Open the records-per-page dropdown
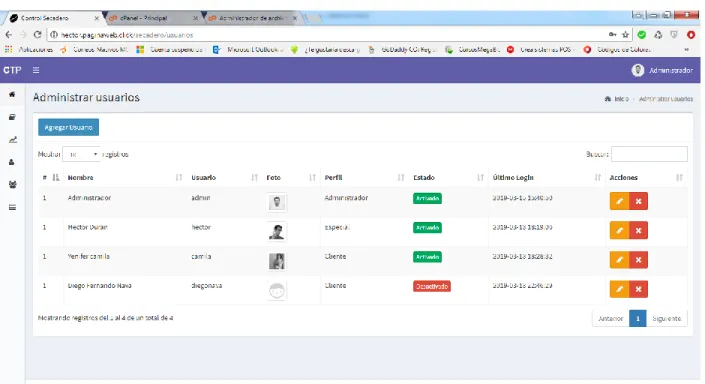 (x=81, y=154)
